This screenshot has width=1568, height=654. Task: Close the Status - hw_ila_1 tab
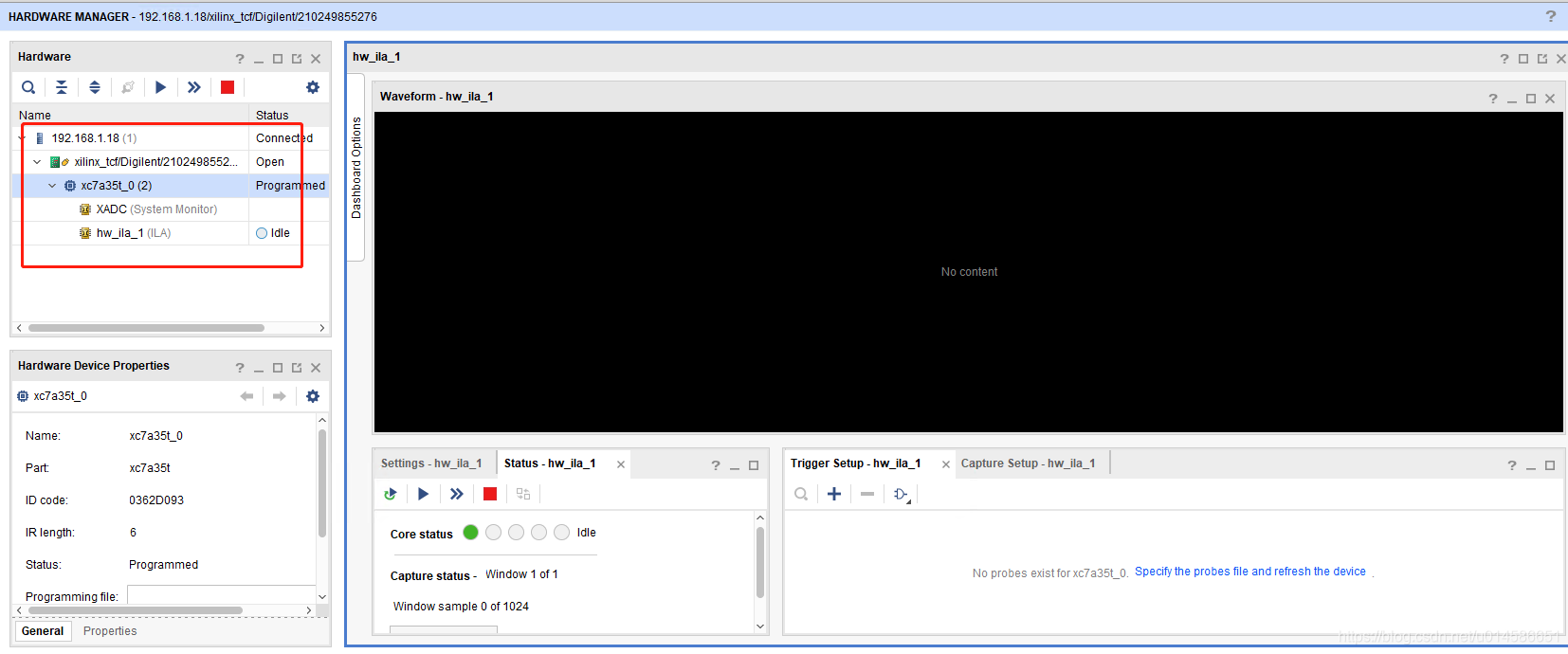pyautogui.click(x=621, y=464)
